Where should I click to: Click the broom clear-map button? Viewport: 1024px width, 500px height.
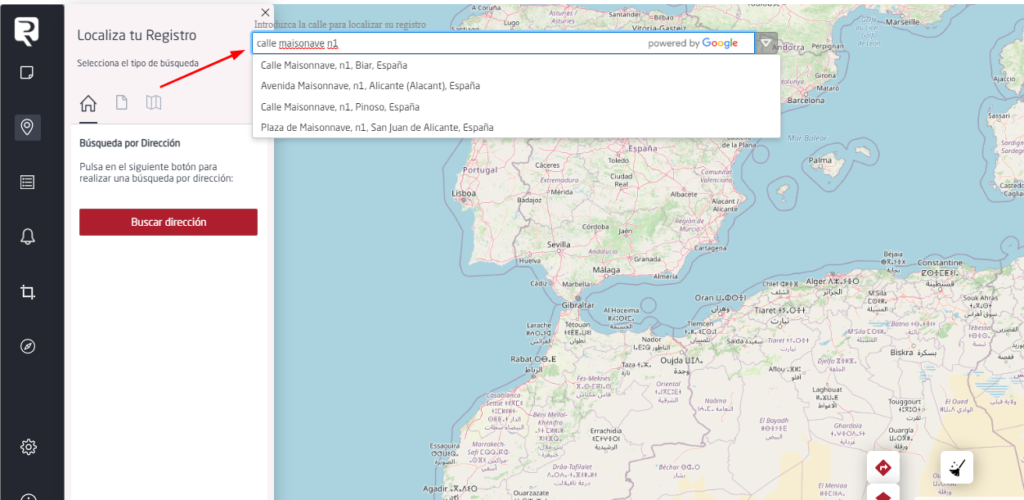(x=957, y=467)
